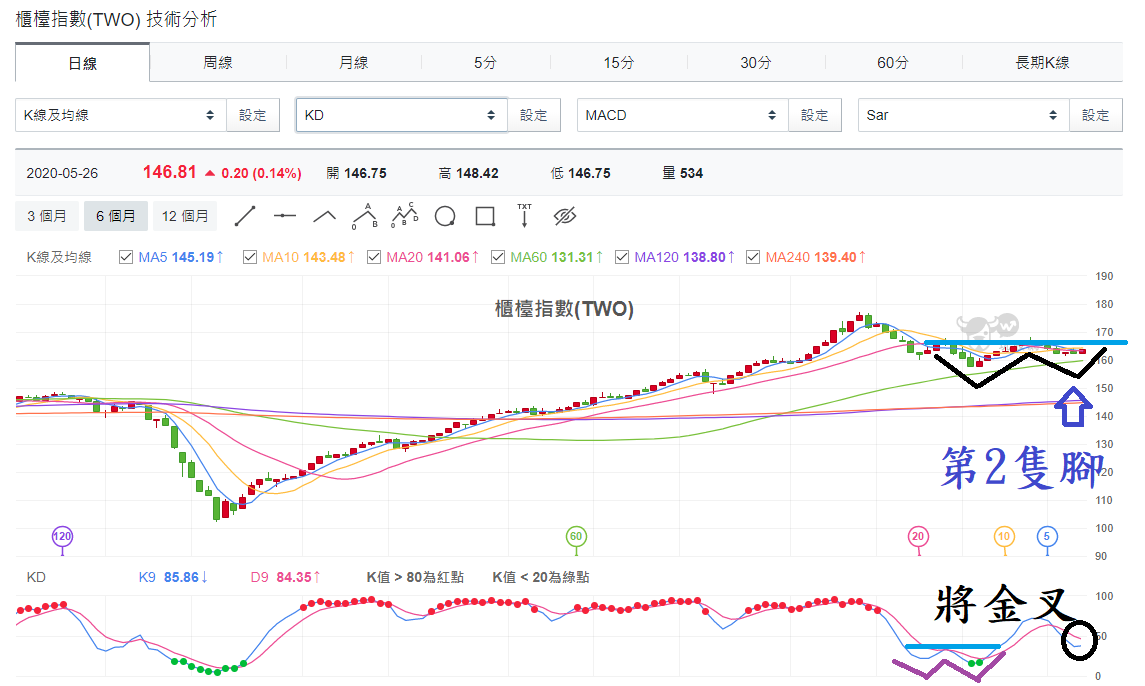Choose the TXT text annotation tool
Viewport: 1145px width, 686px height.
tap(524, 216)
